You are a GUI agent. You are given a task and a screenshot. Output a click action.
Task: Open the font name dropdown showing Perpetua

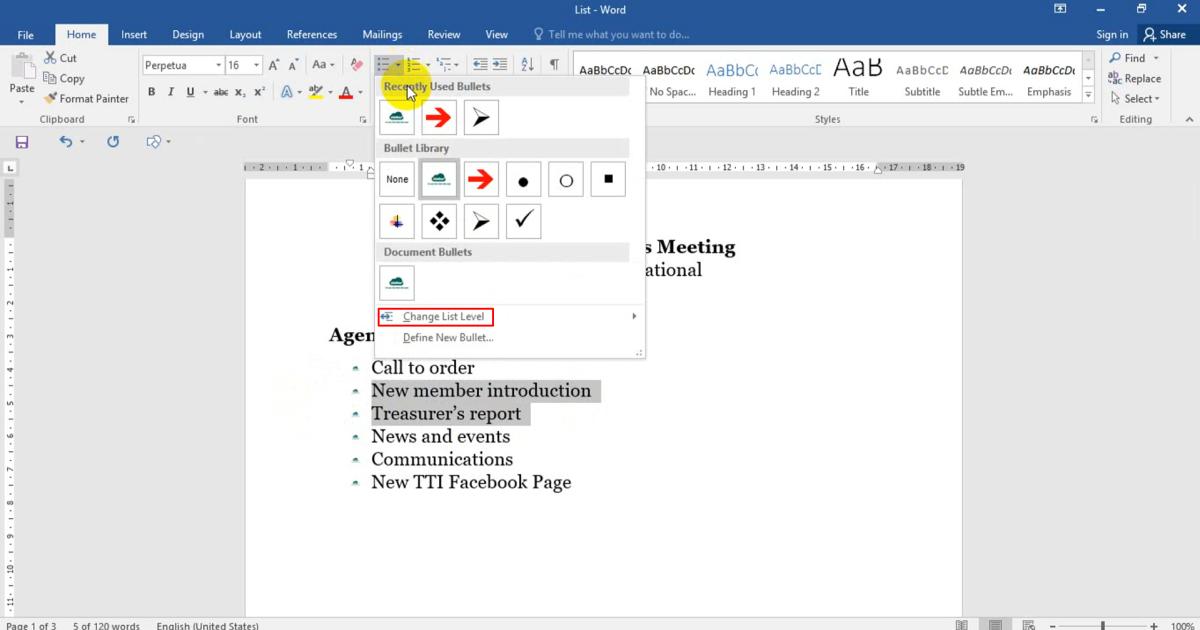click(x=218, y=65)
